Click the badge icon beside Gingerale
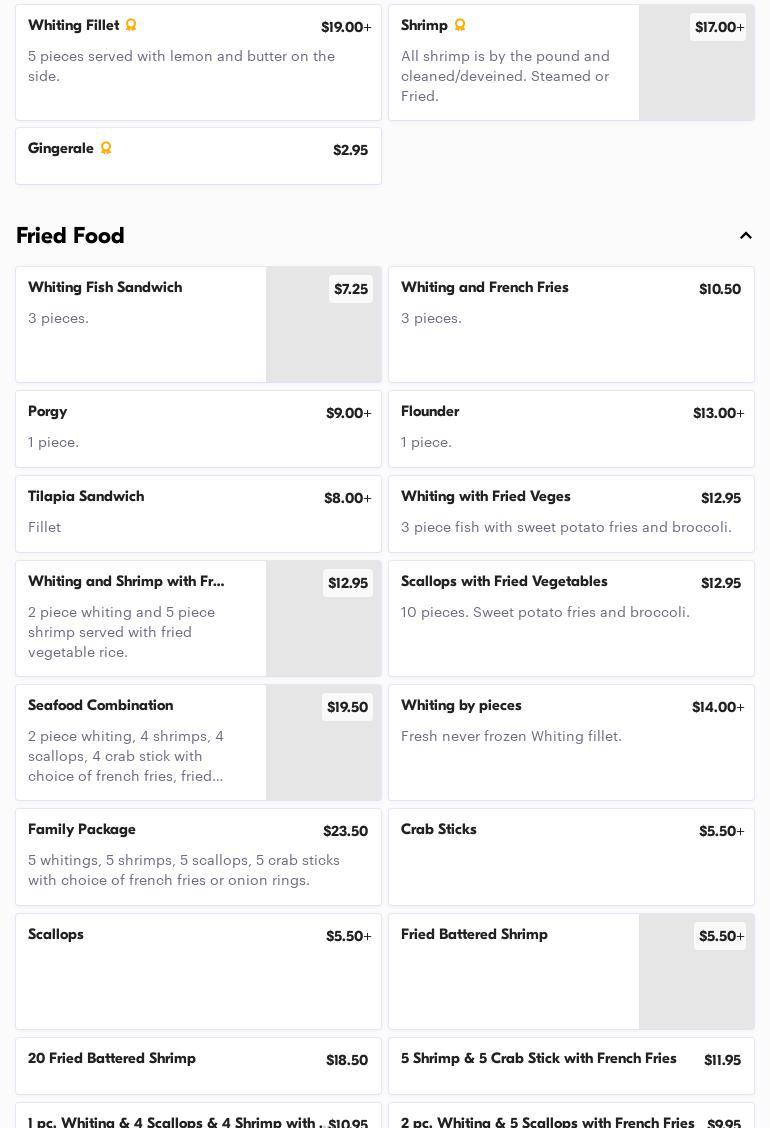This screenshot has height=1128, width=770. (x=106, y=148)
